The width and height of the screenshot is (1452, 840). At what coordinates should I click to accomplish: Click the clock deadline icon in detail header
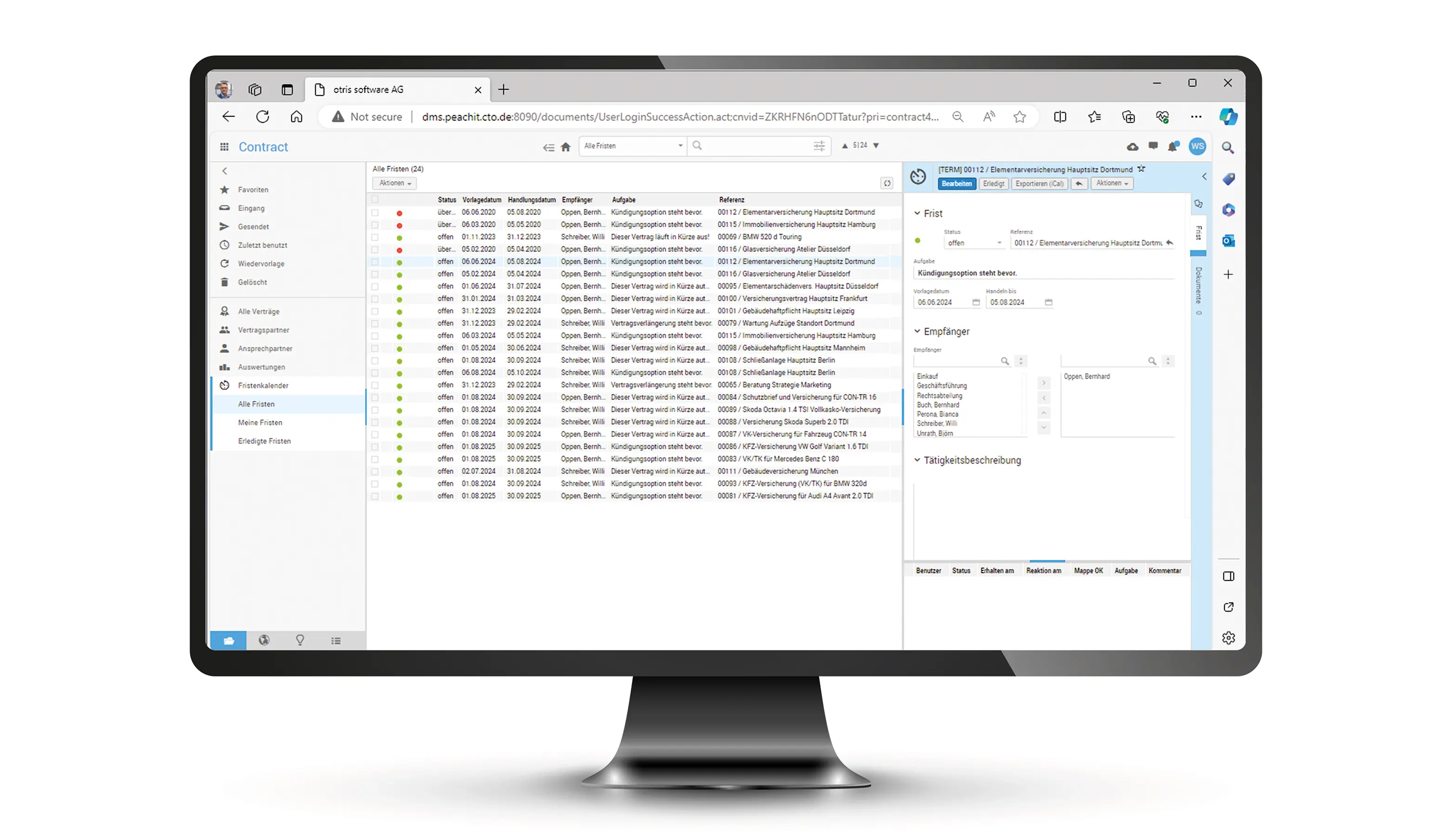(918, 176)
